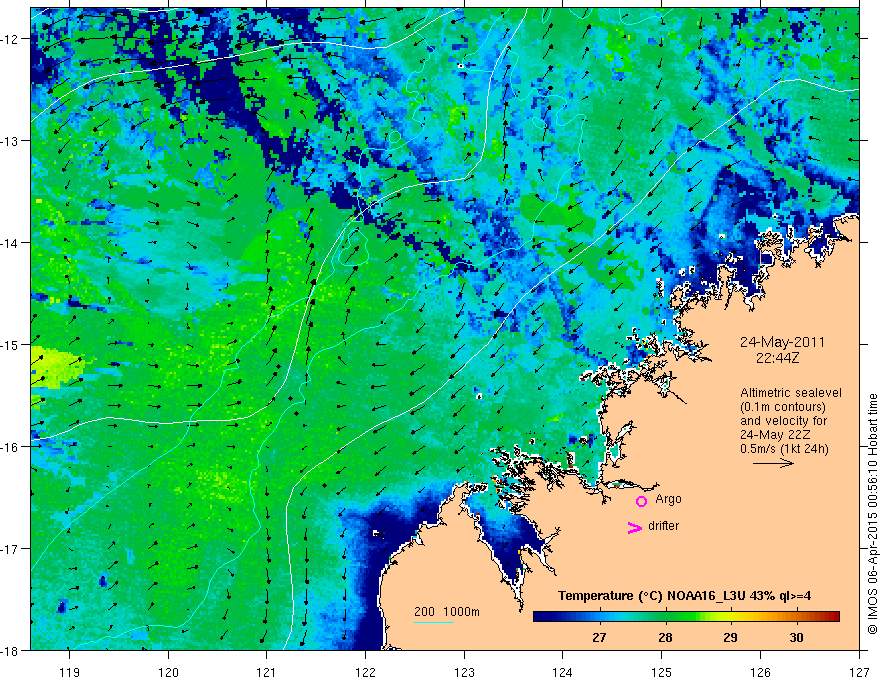
Task: Click the temperature color bar
Action: point(686,616)
